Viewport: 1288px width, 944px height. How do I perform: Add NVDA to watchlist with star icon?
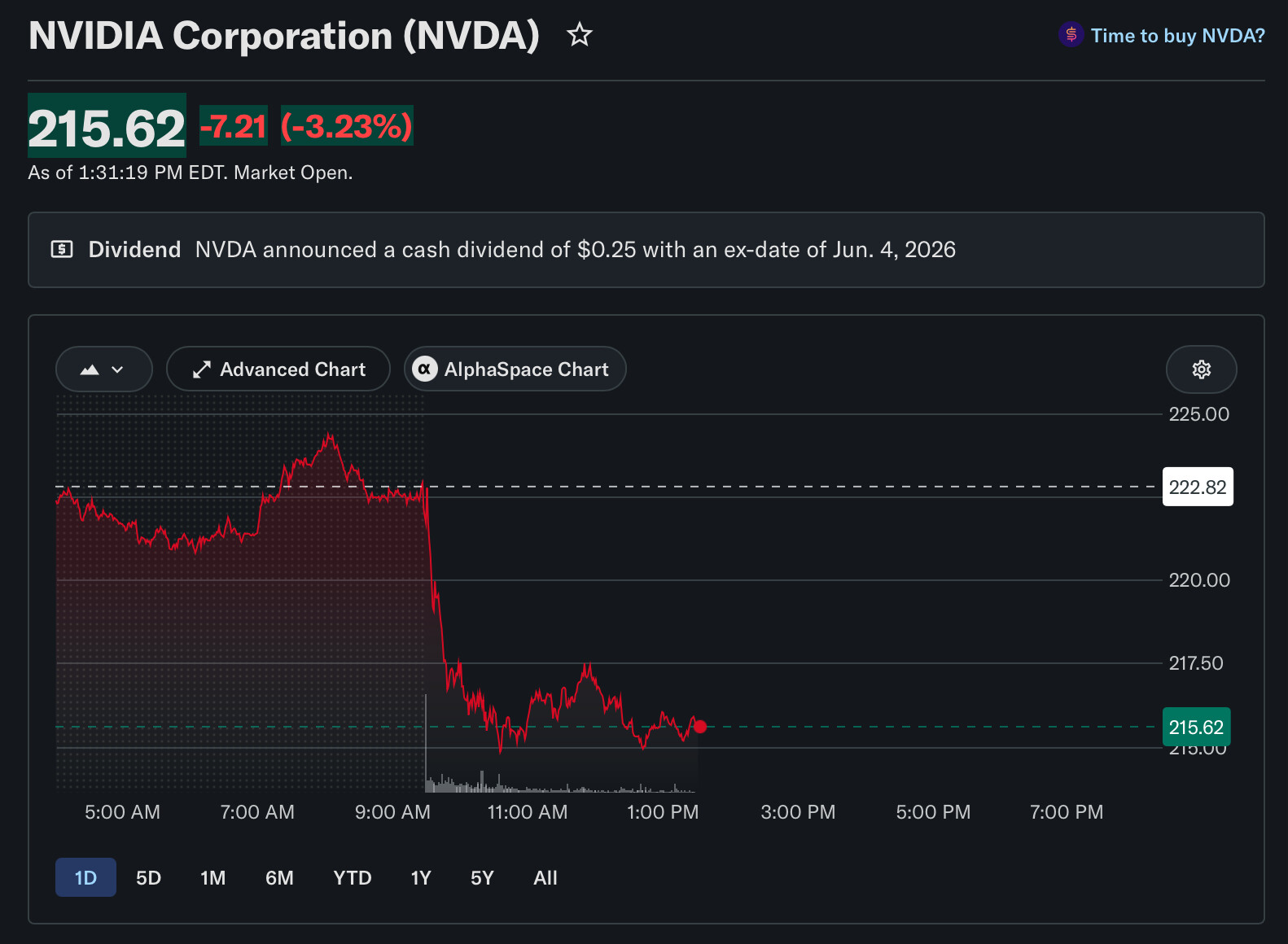pyautogui.click(x=580, y=35)
